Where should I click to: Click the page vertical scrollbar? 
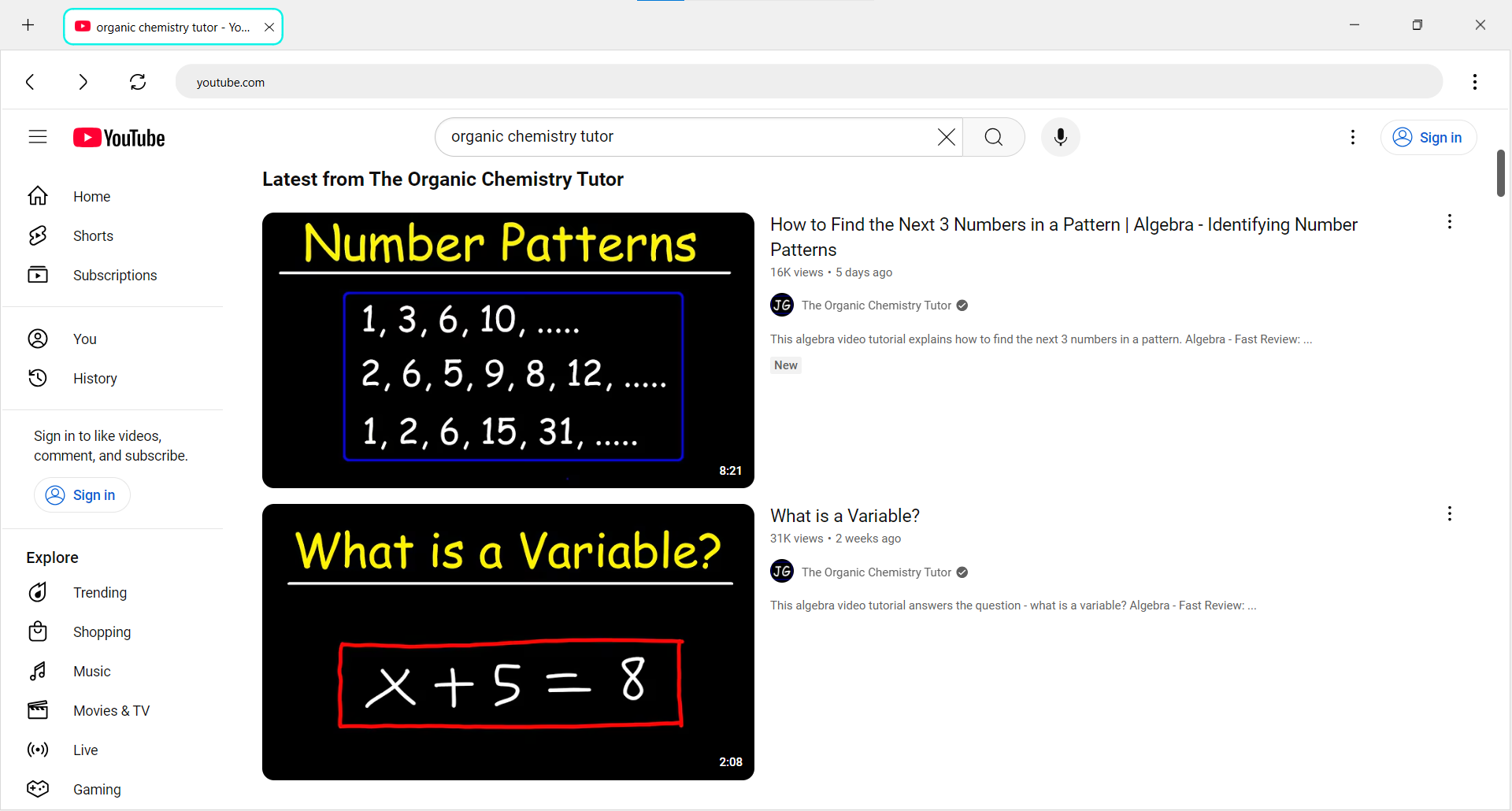point(1500,173)
